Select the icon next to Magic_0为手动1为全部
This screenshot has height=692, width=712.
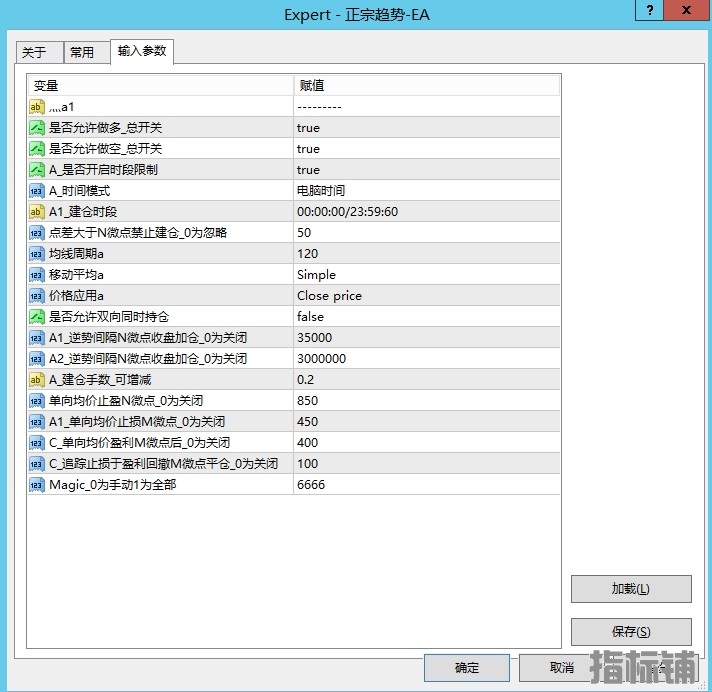pos(37,485)
